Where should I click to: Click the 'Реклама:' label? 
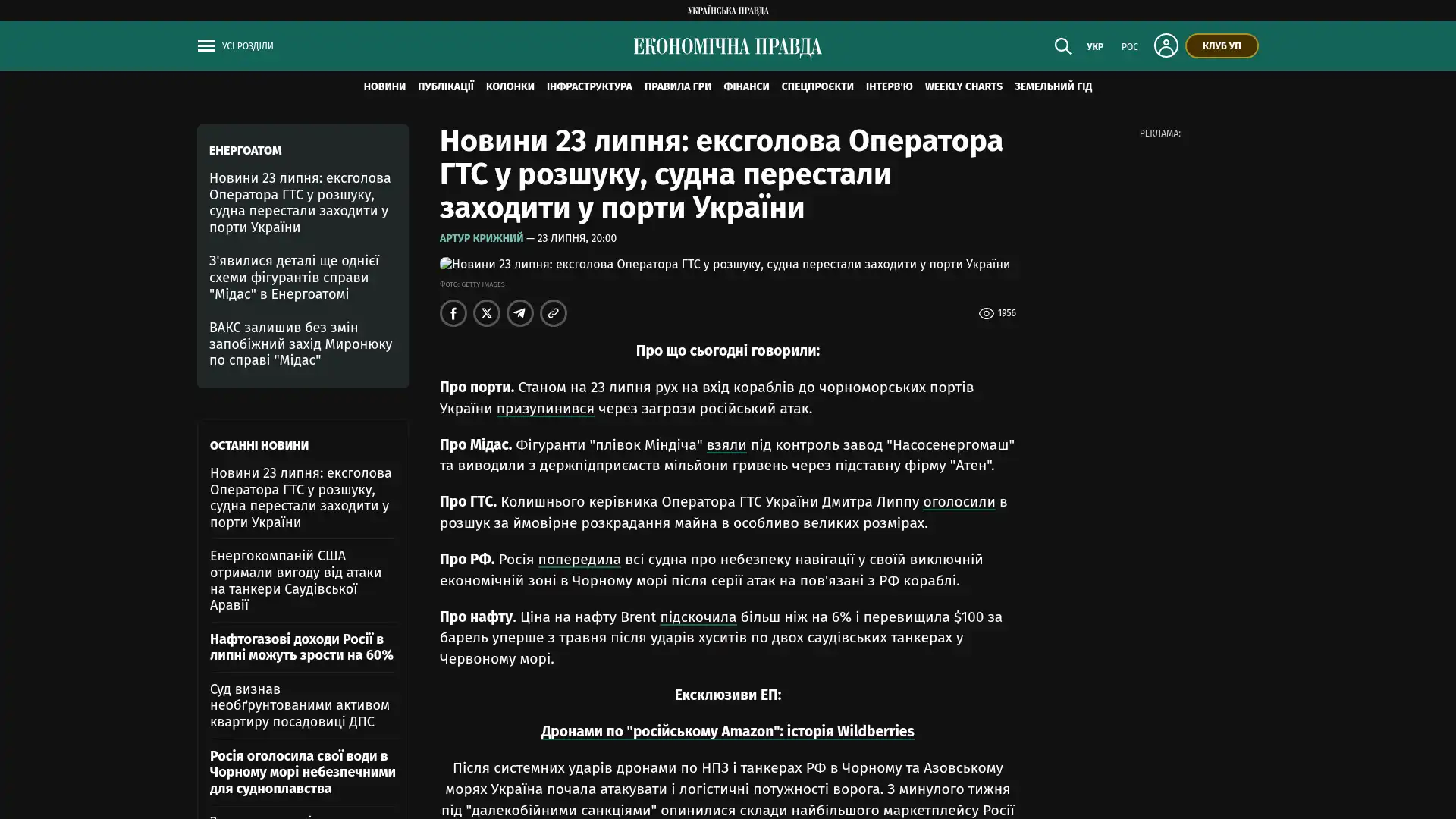click(x=1159, y=133)
